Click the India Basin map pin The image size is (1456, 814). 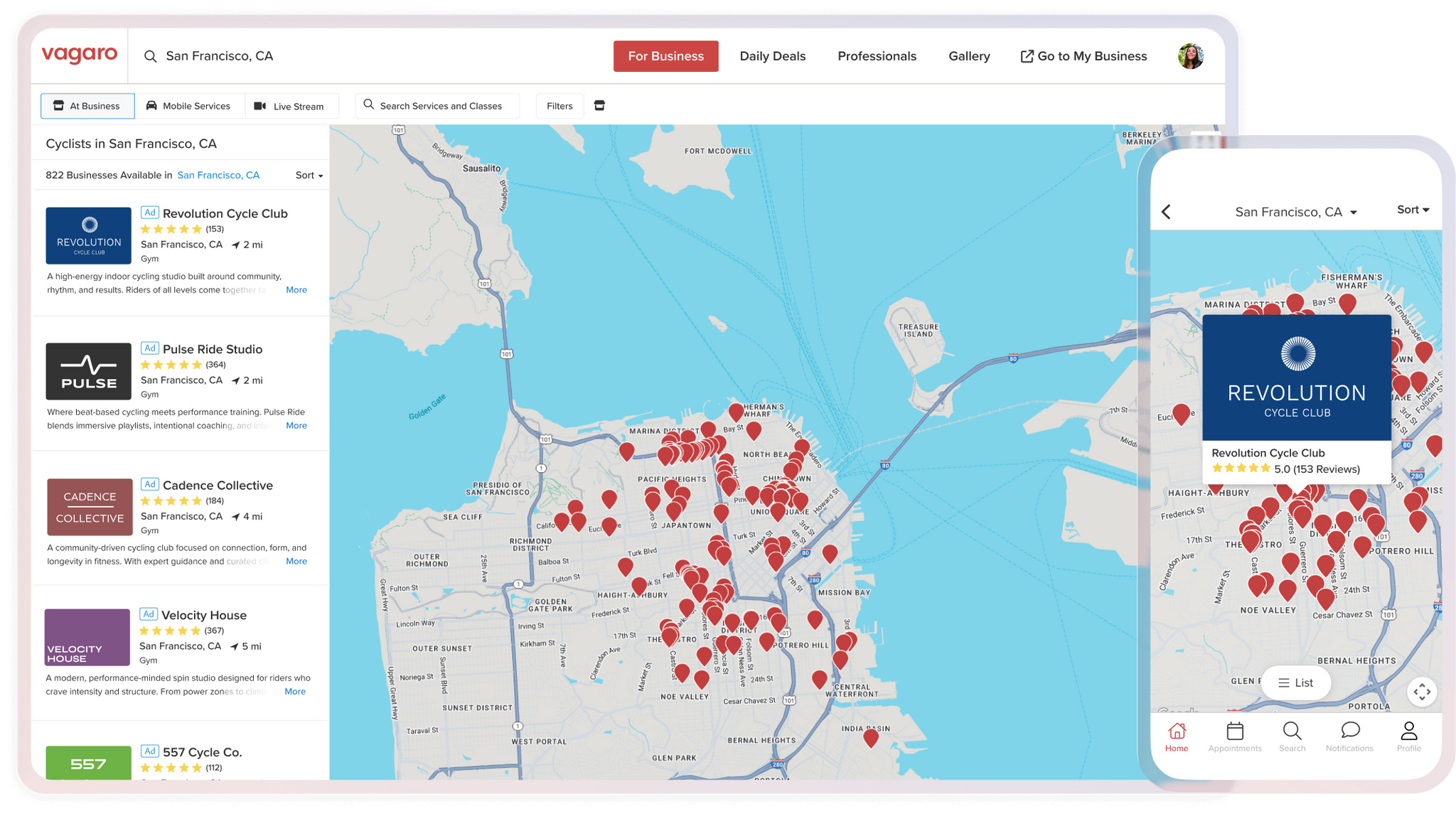point(871,737)
